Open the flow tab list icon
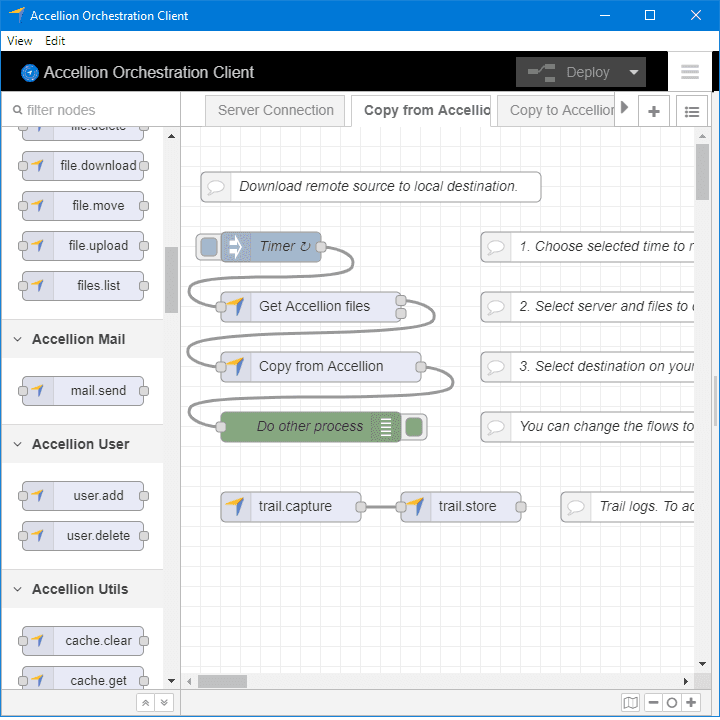The height and width of the screenshot is (720, 720). (x=692, y=111)
